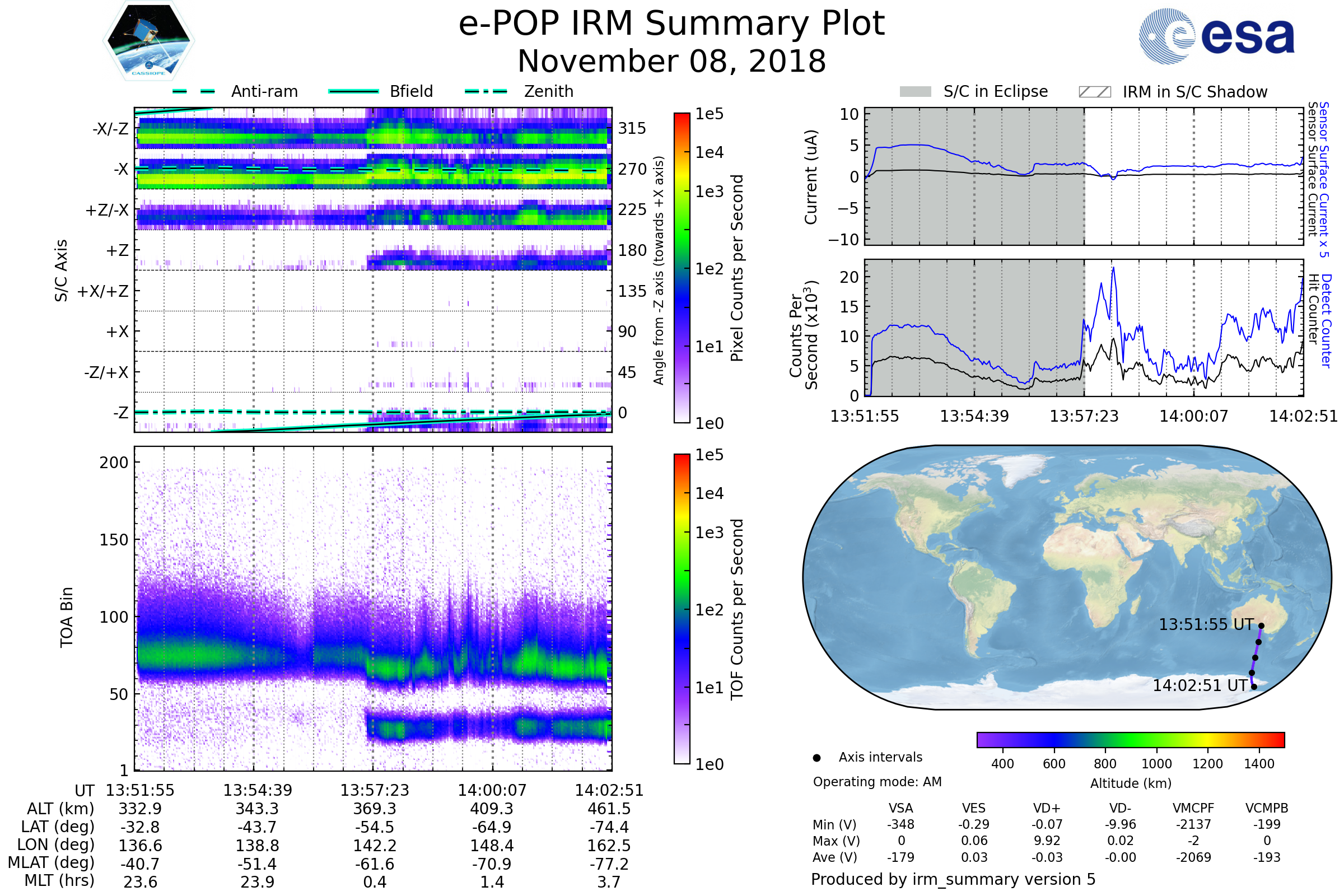
Task: Click the Axis intervals black dot marker
Action: 816,758
